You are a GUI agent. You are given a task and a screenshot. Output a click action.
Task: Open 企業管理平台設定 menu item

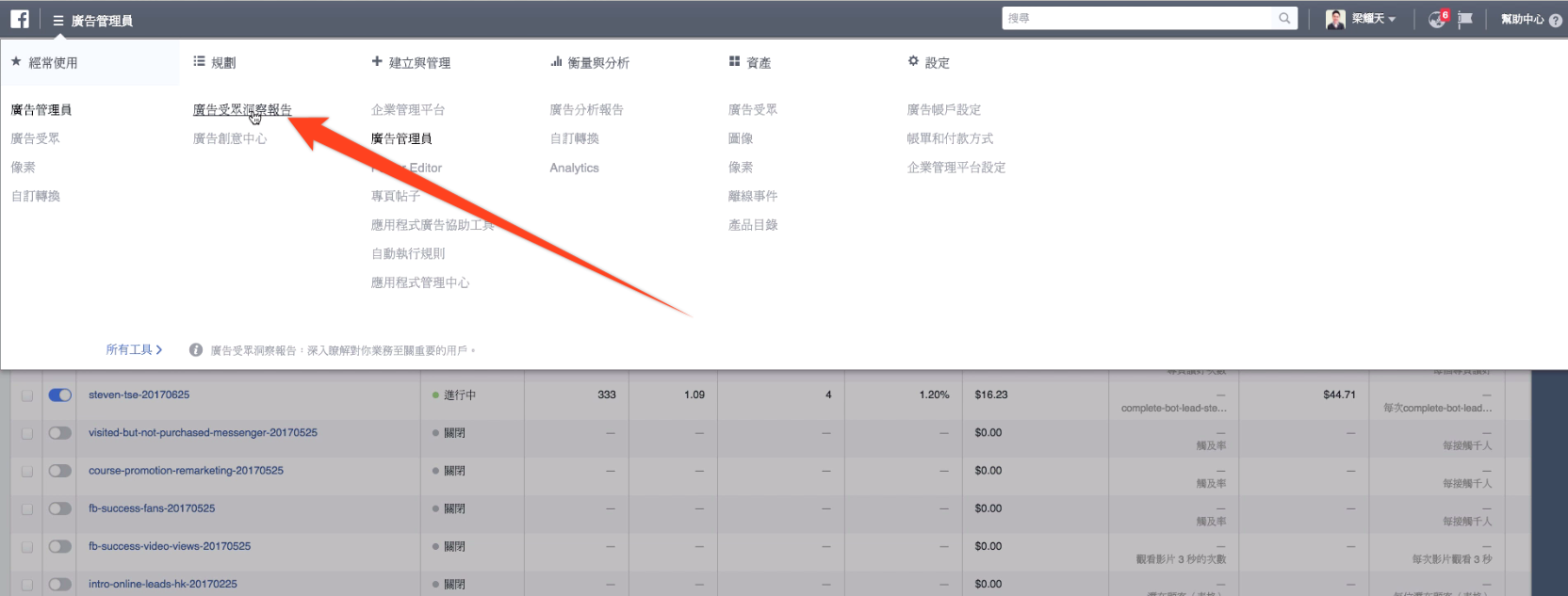956,168
